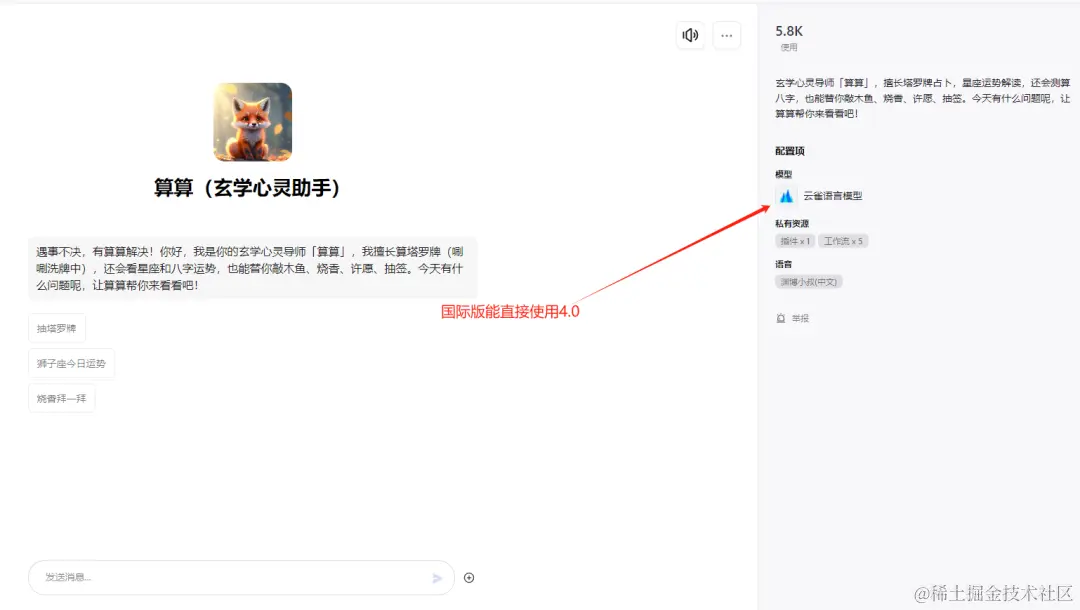
Task: Click the send message arrow icon
Action: click(437, 578)
